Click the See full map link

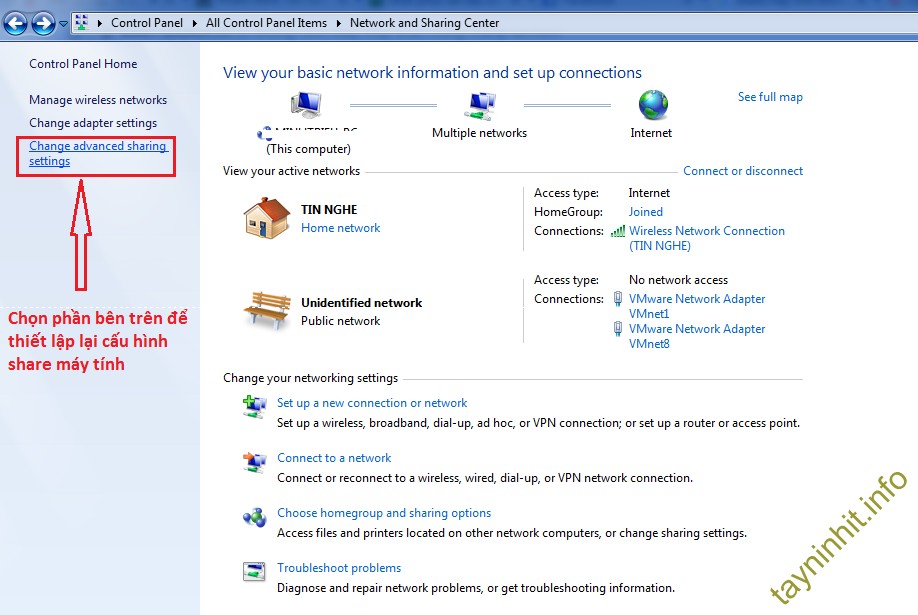click(770, 97)
